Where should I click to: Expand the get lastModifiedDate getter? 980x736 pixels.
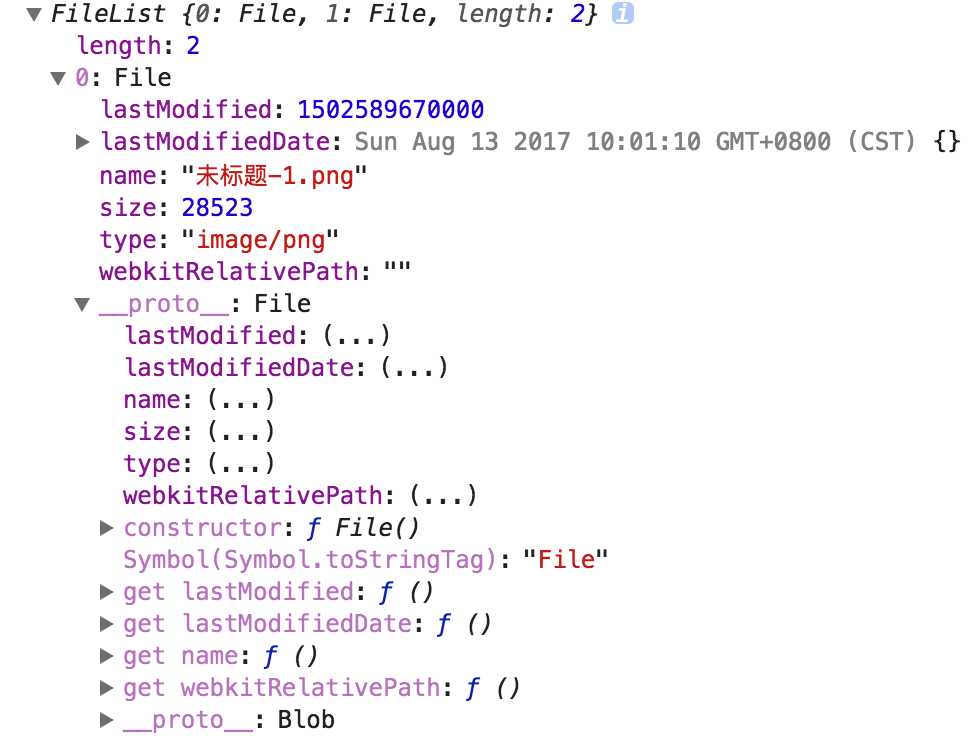tap(108, 624)
